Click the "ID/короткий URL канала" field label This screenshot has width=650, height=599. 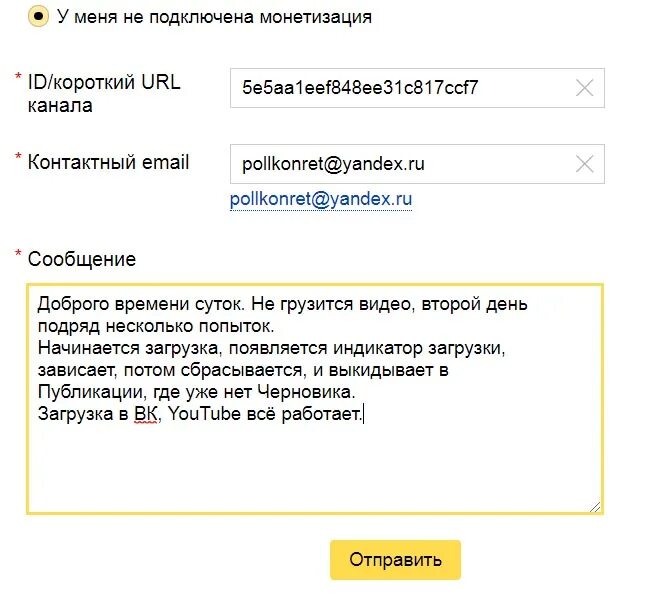pos(104,94)
